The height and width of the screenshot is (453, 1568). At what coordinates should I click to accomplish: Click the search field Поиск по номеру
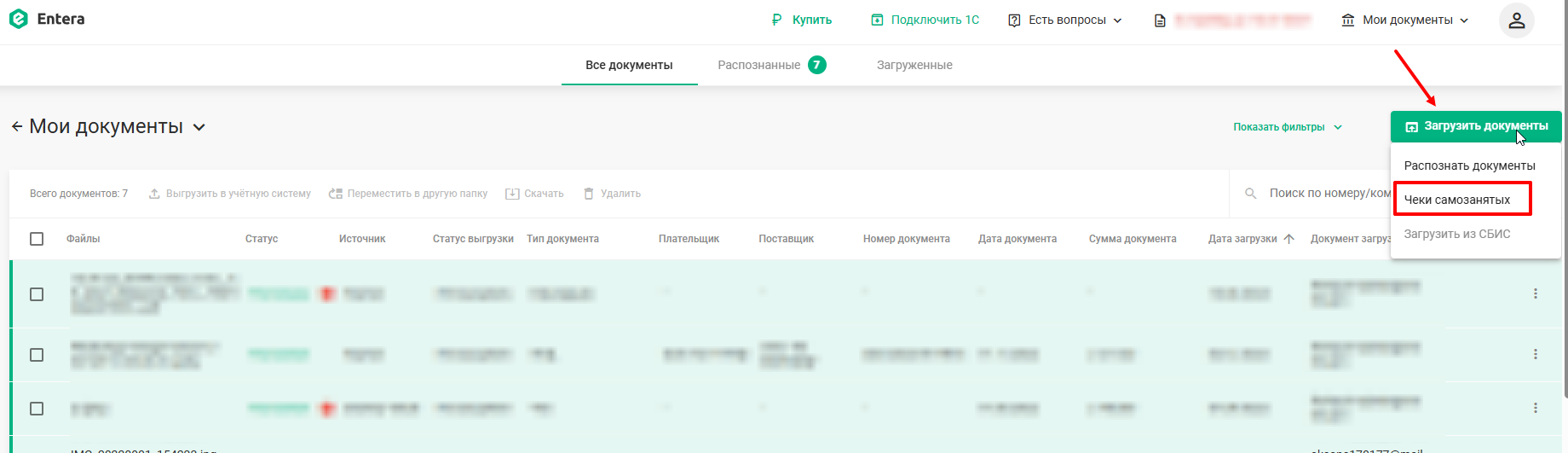tap(1329, 194)
